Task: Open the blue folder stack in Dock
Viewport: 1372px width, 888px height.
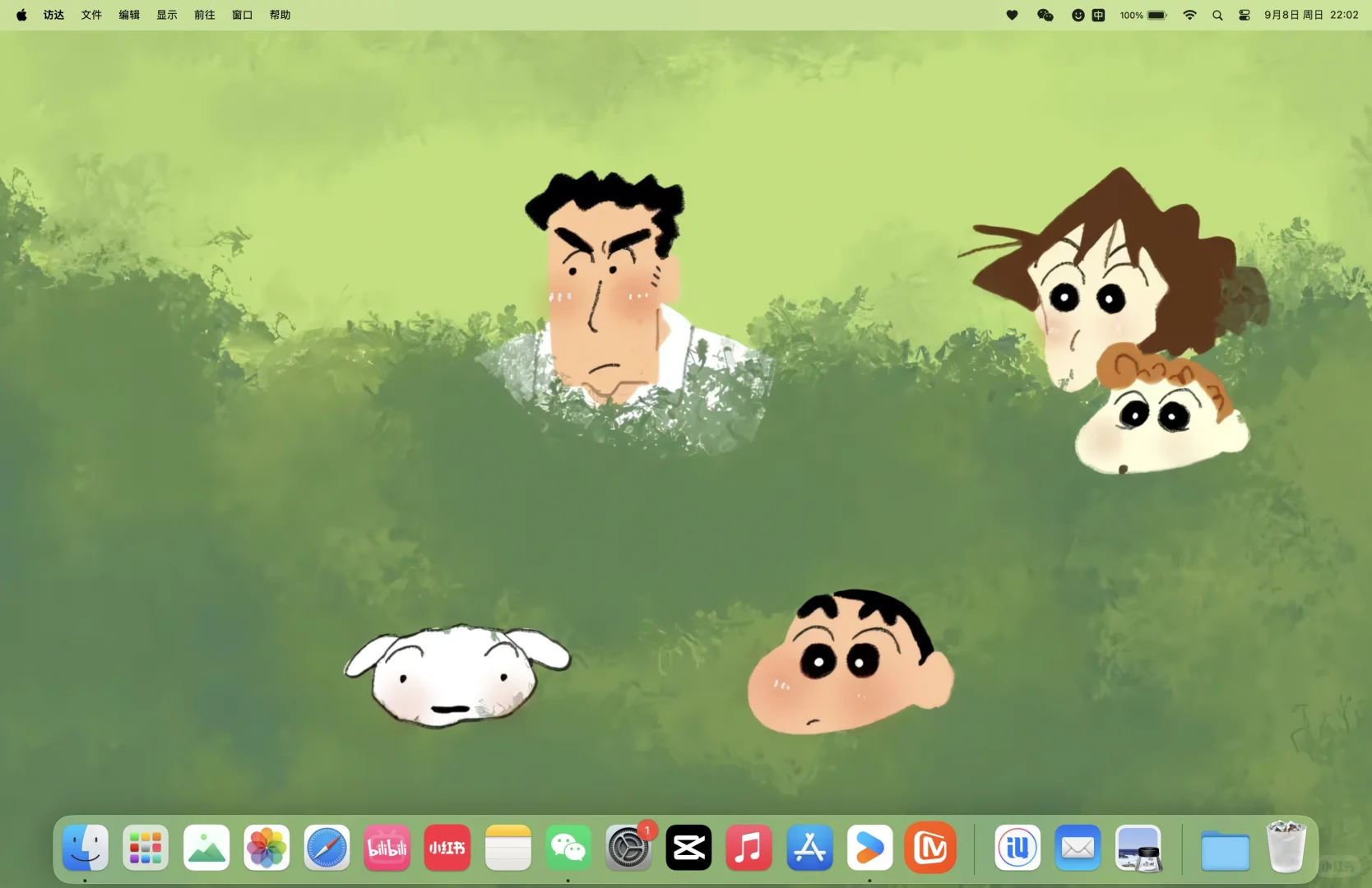Action: pos(1226,849)
